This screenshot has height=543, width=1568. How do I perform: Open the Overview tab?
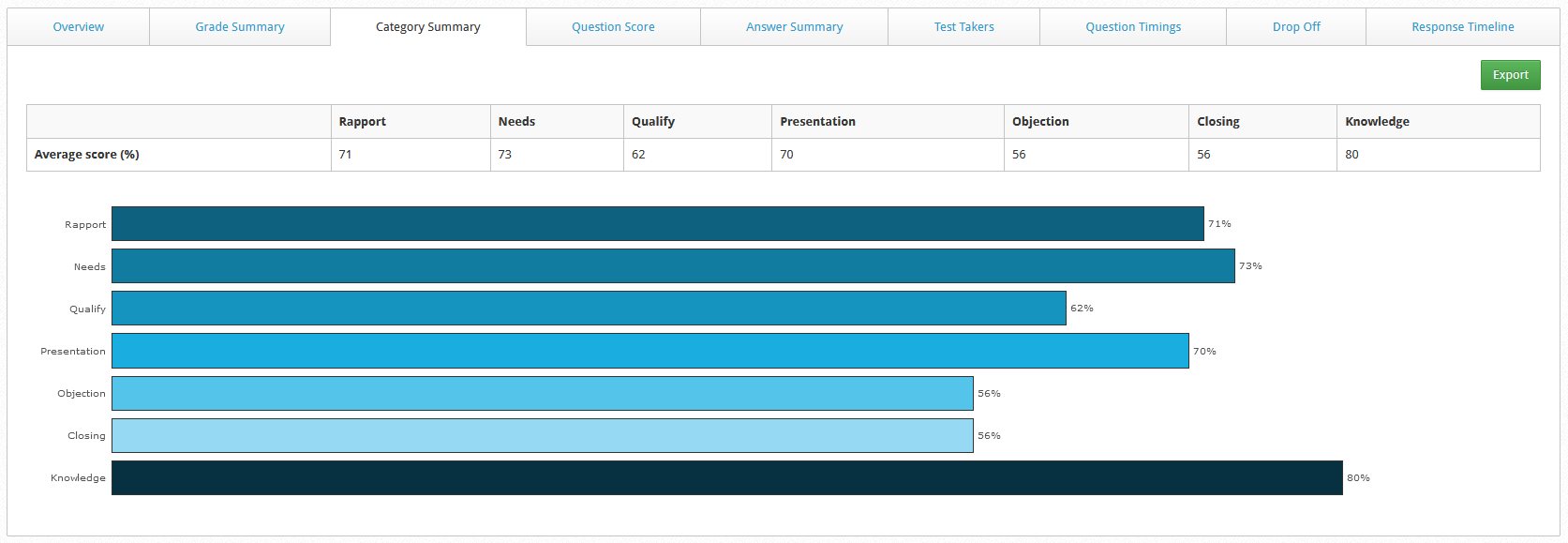coord(79,27)
